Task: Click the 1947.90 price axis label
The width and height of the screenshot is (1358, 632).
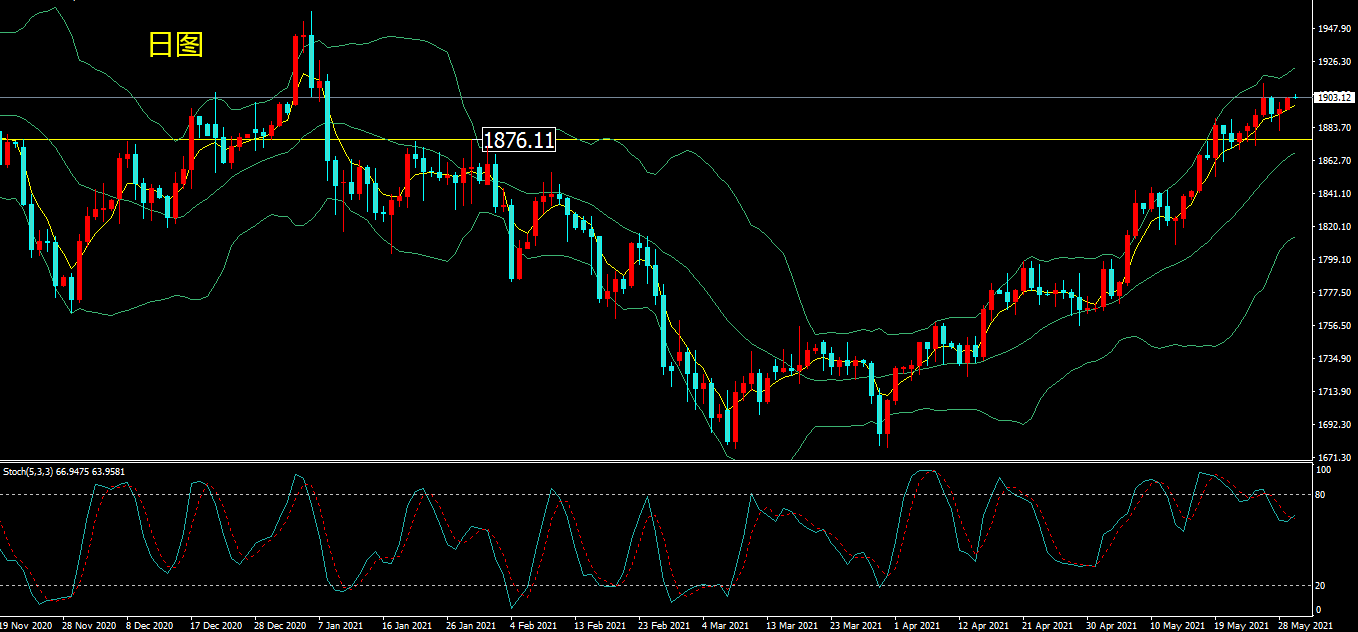Action: pyautogui.click(x=1336, y=29)
